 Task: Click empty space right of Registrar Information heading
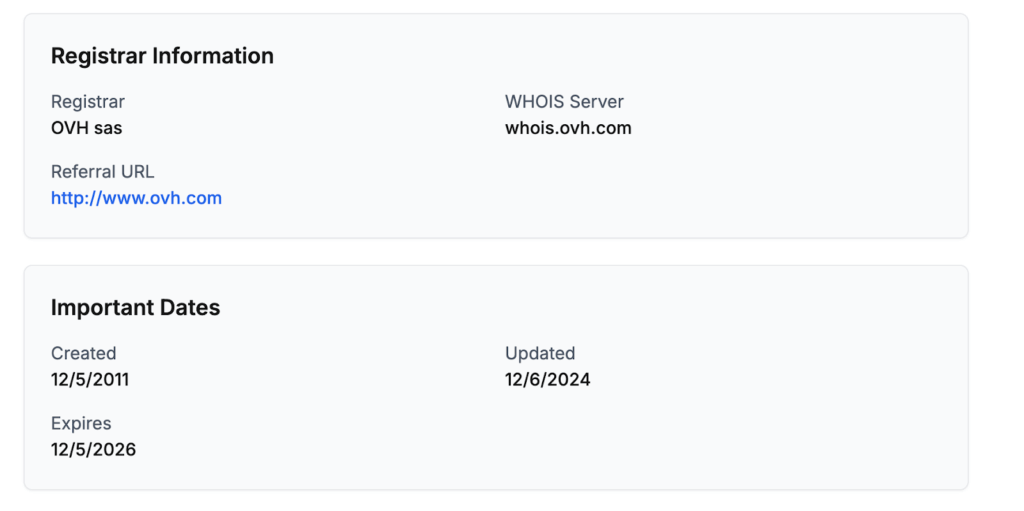click(x=600, y=56)
